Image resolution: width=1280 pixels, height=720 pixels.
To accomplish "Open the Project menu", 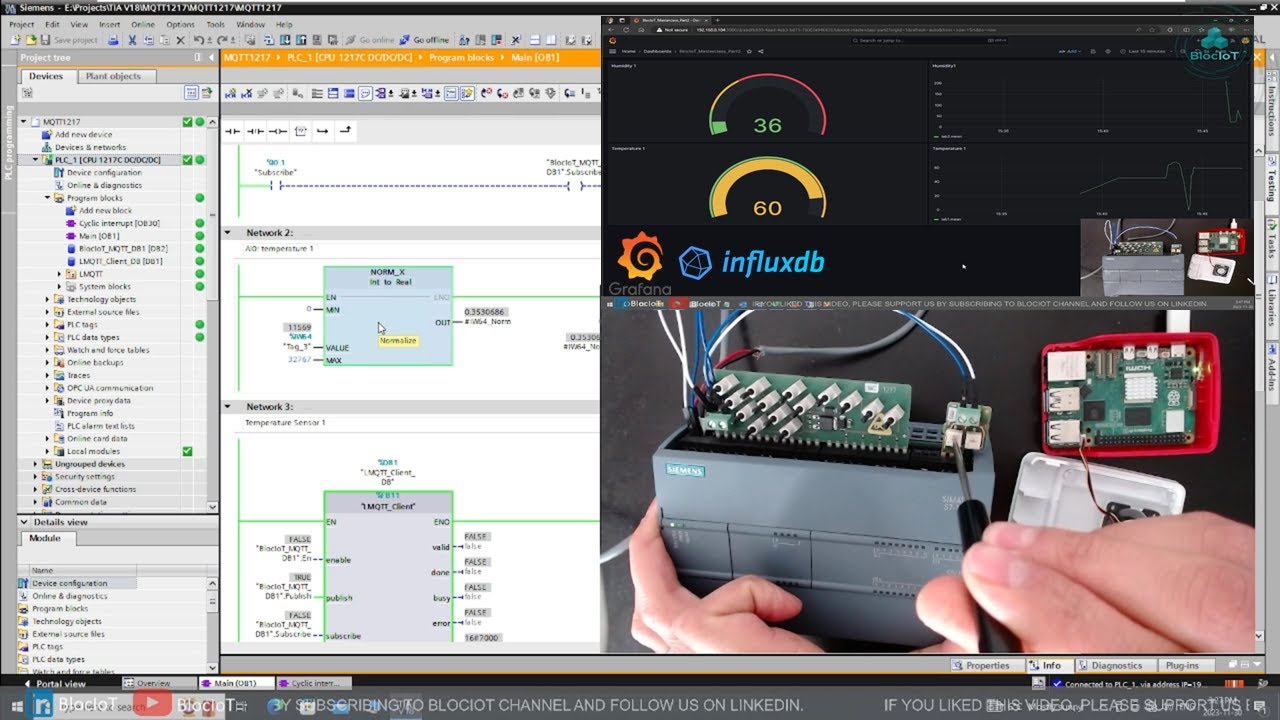I will tap(21, 24).
